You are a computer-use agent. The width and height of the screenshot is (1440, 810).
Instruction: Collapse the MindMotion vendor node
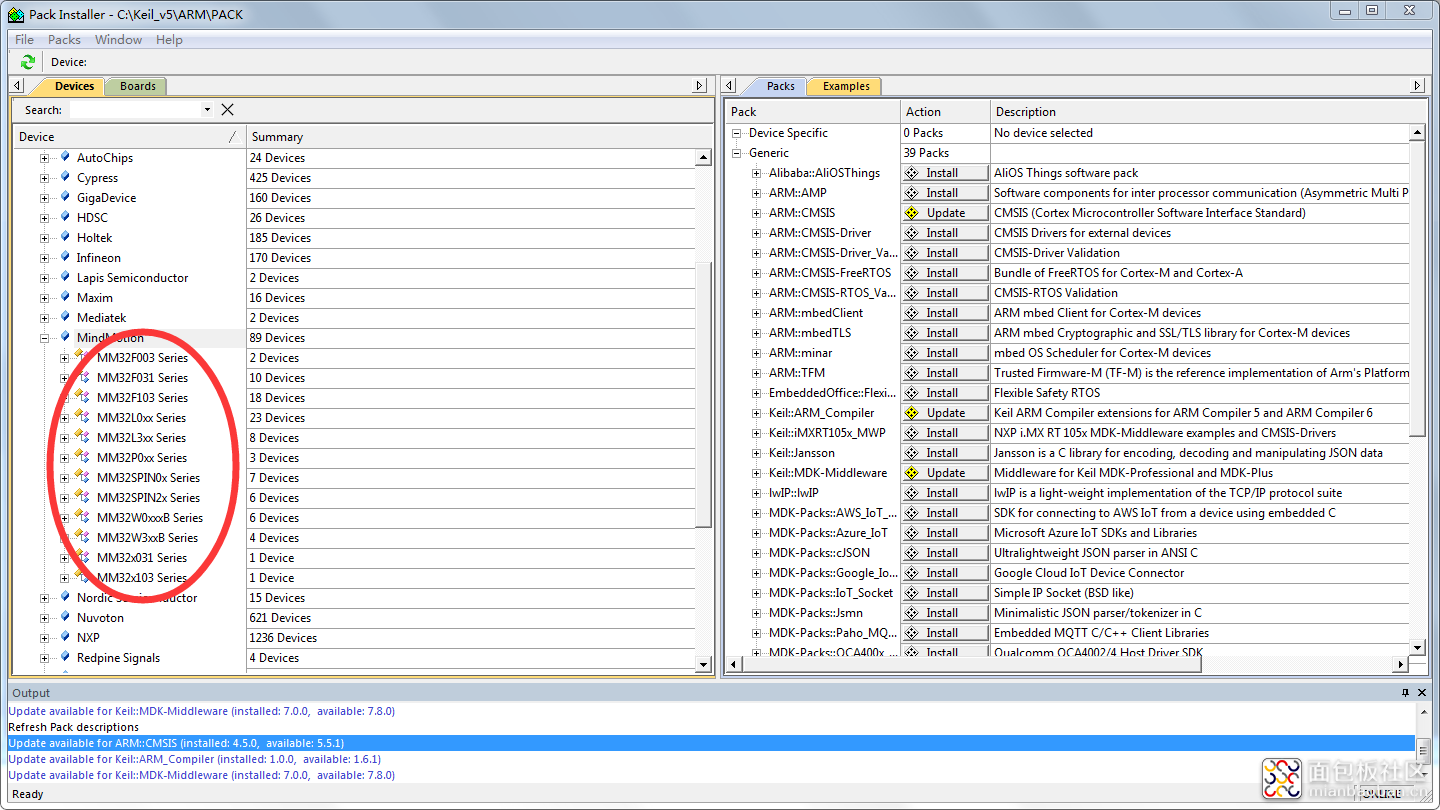point(45,338)
